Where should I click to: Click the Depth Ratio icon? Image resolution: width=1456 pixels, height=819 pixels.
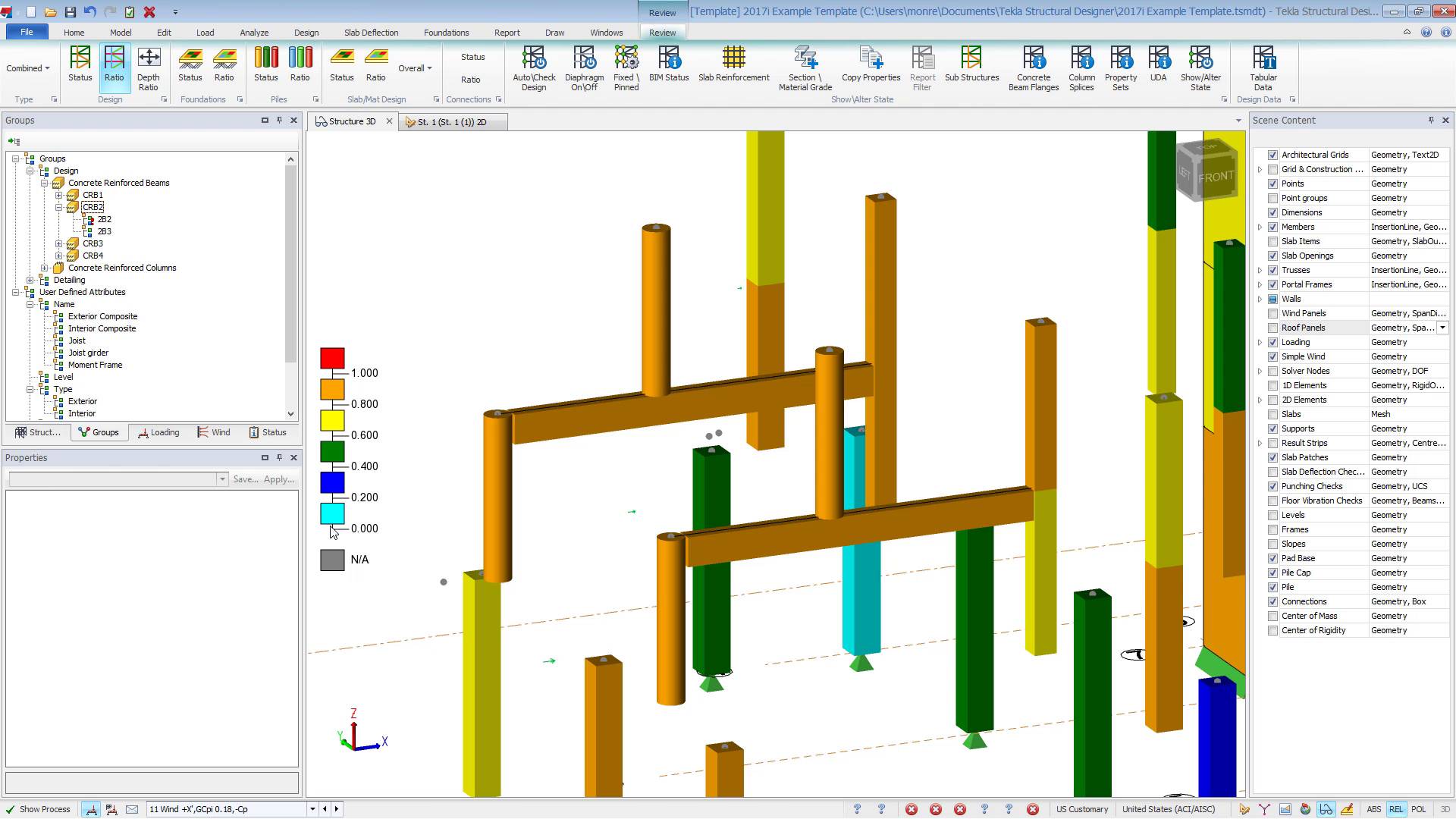(149, 68)
